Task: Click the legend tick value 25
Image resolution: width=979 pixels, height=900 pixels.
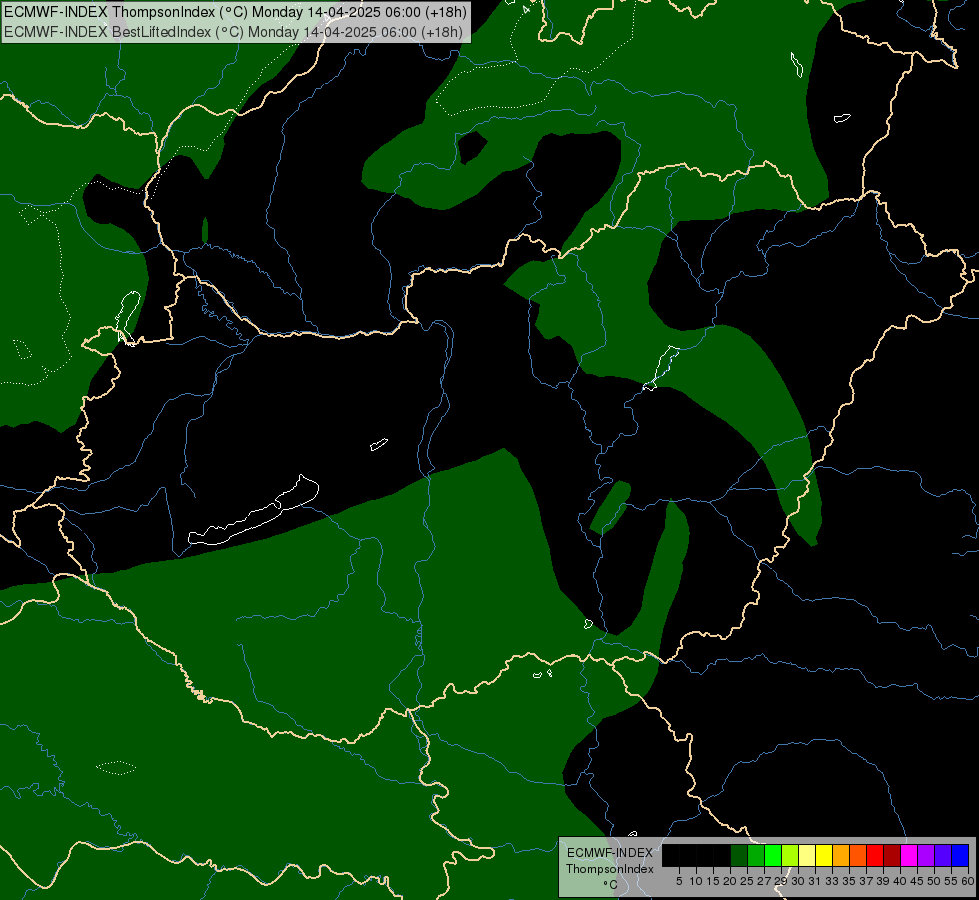Action: 747,881
